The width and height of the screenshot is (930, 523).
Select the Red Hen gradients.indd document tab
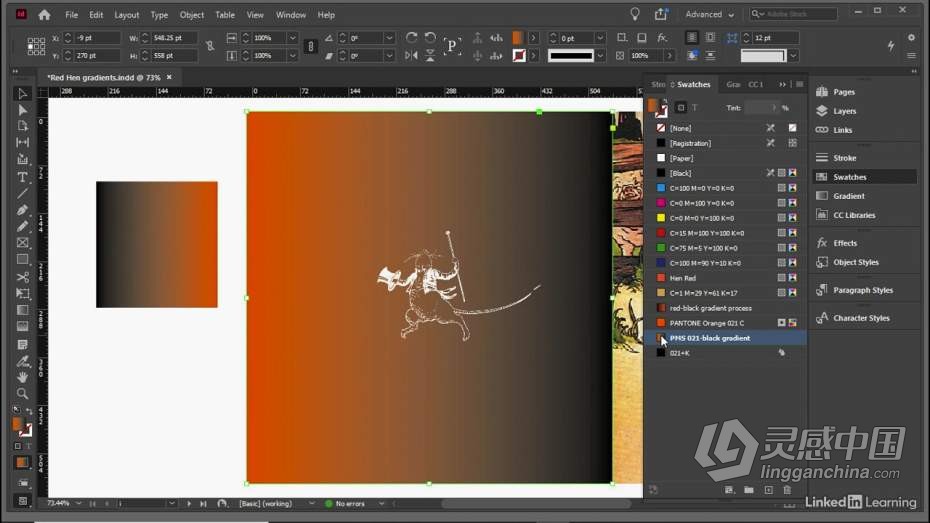click(x=104, y=77)
